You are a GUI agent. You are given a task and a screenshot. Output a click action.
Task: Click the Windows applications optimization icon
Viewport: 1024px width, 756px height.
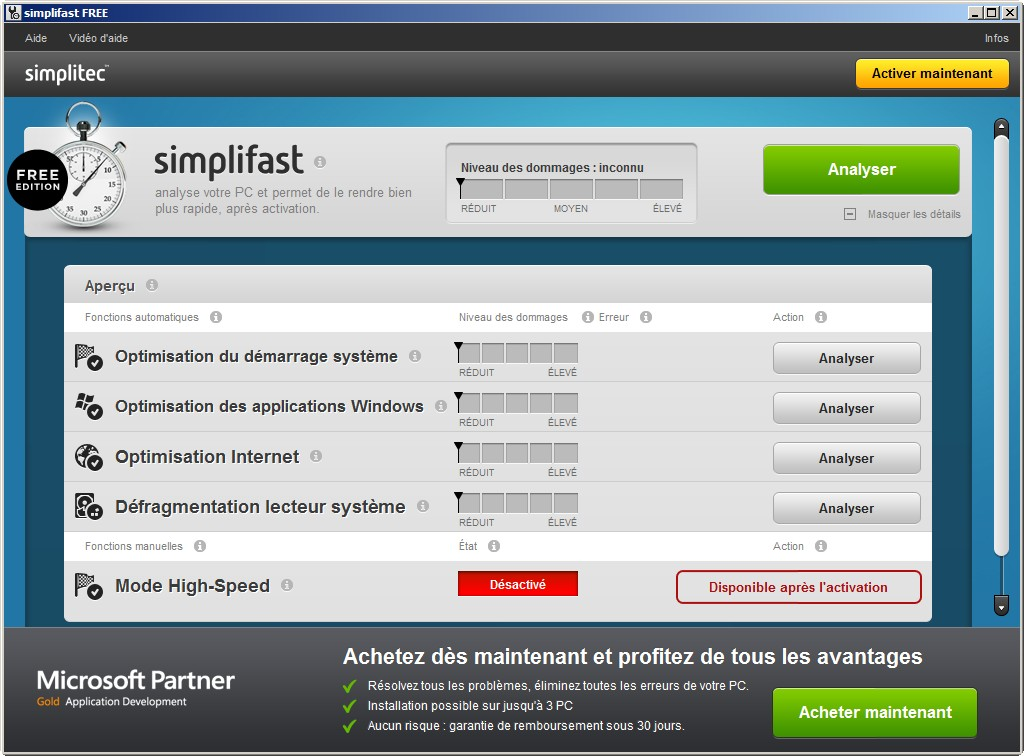point(88,407)
